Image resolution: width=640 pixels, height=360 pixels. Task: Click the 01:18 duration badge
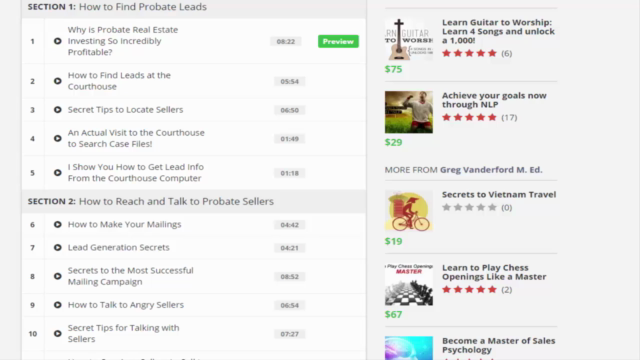click(289, 173)
